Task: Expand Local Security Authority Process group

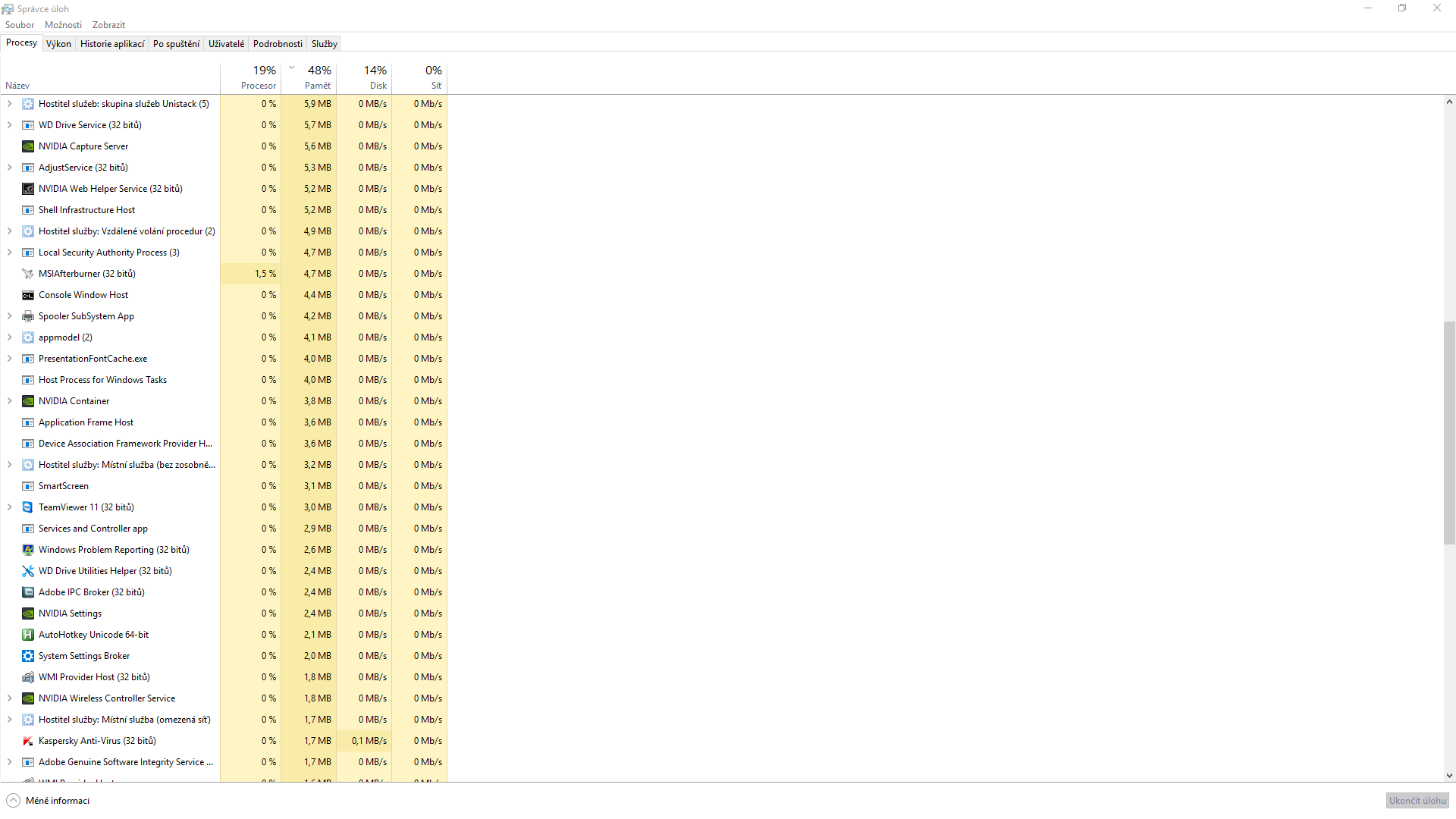Action: point(10,253)
